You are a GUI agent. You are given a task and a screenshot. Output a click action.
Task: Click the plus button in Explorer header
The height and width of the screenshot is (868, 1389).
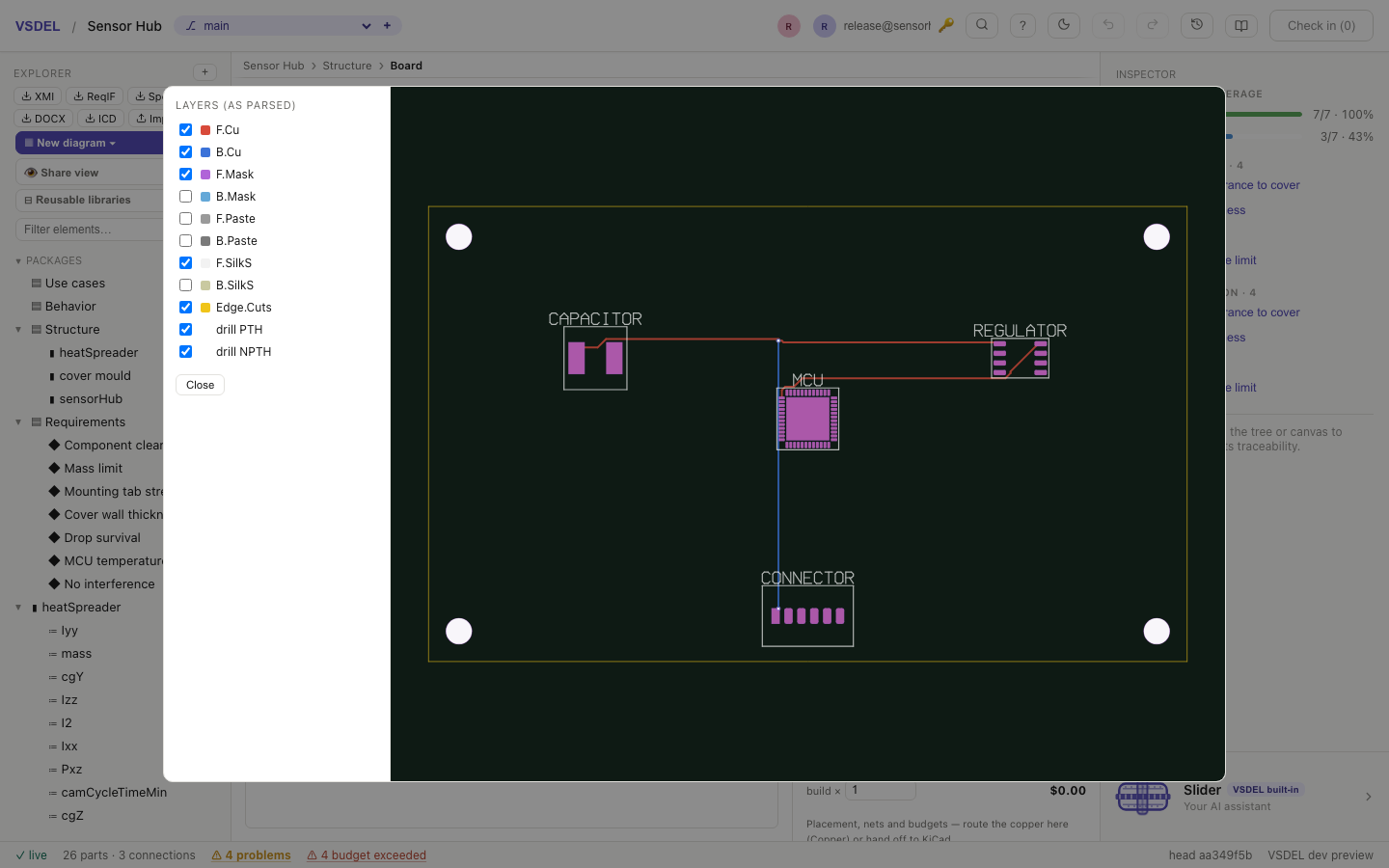point(204,72)
